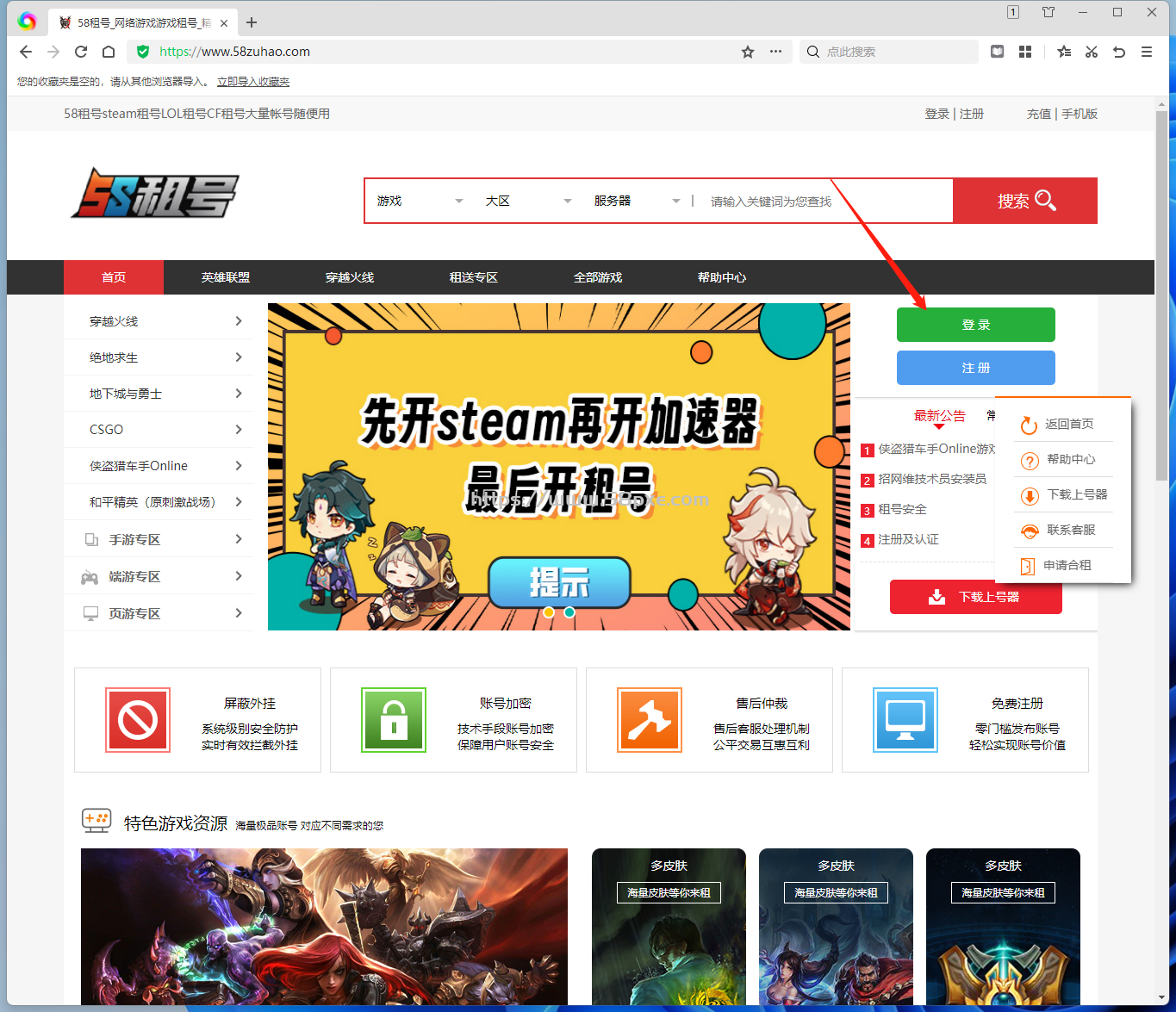Open the 注册及认证 announcement
1176x1012 pixels.
click(x=908, y=539)
